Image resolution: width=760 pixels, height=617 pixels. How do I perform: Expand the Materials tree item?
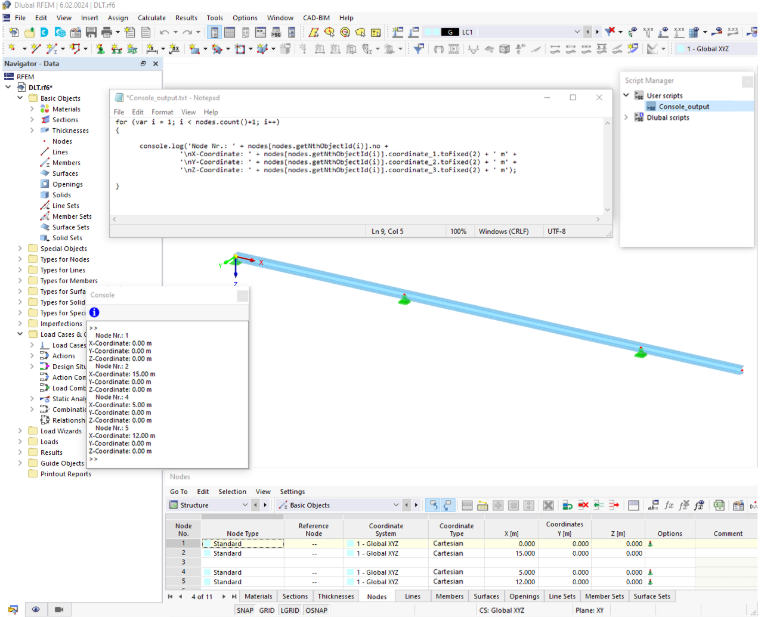point(32,109)
